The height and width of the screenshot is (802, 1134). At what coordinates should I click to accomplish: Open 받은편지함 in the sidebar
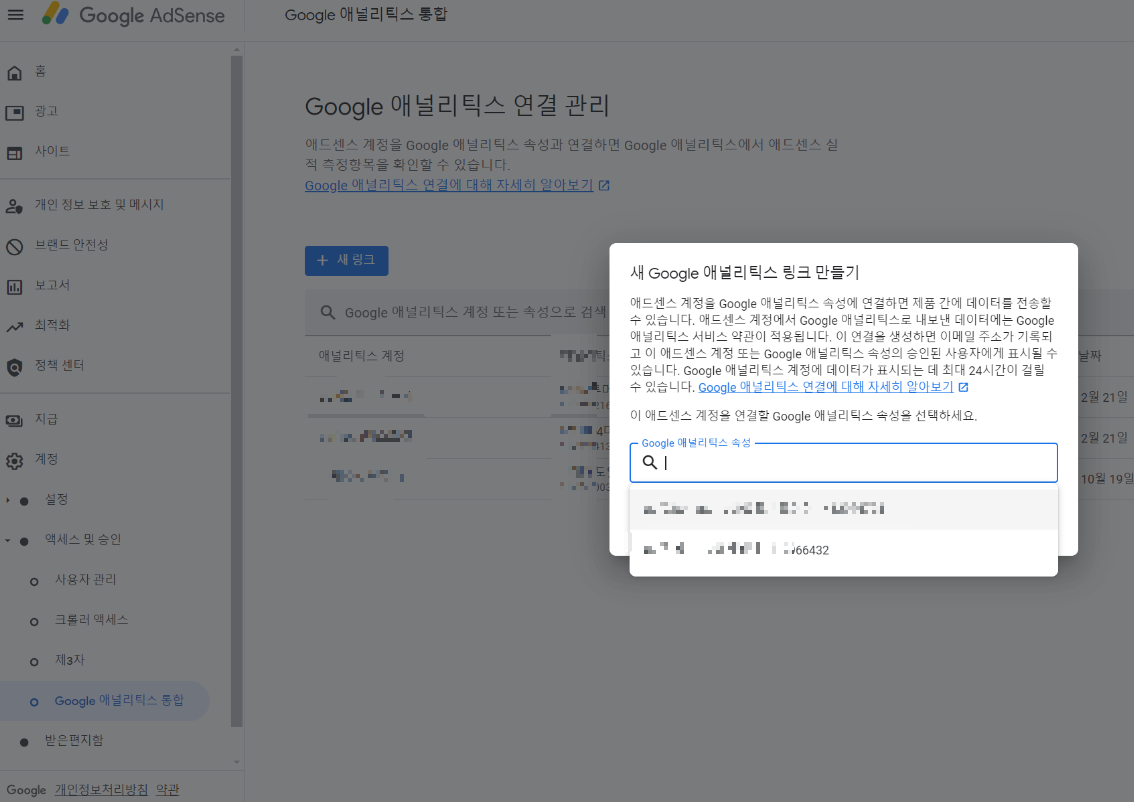coord(74,740)
